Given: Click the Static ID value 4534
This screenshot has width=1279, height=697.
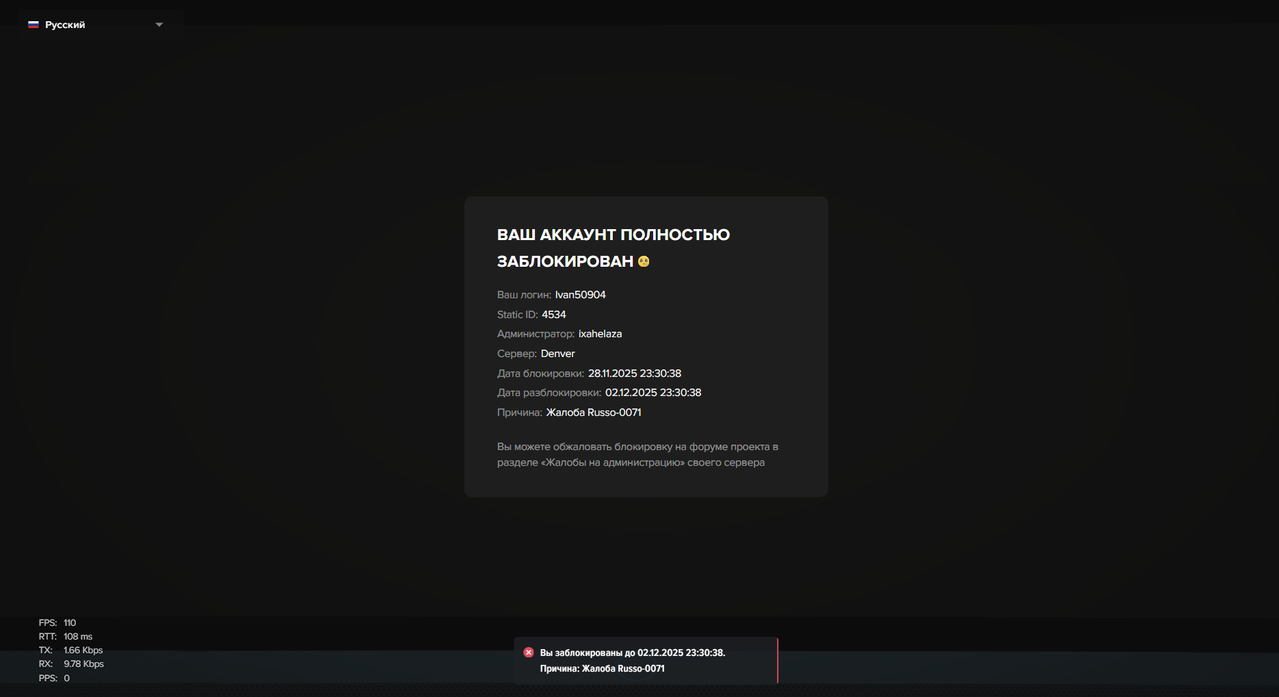Looking at the screenshot, I should [554, 315].
